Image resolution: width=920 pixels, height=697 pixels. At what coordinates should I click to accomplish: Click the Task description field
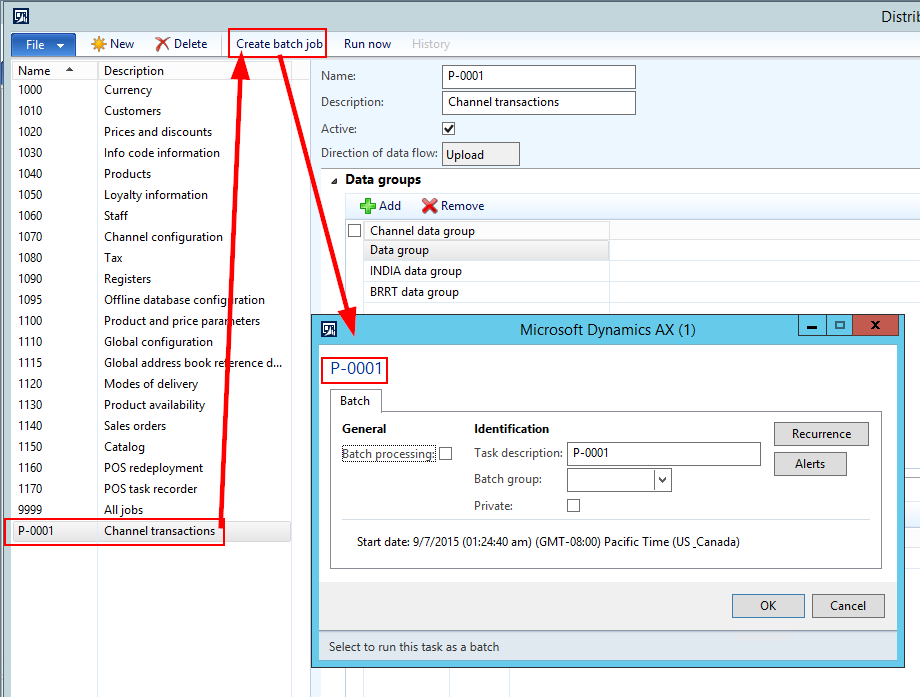pos(664,454)
